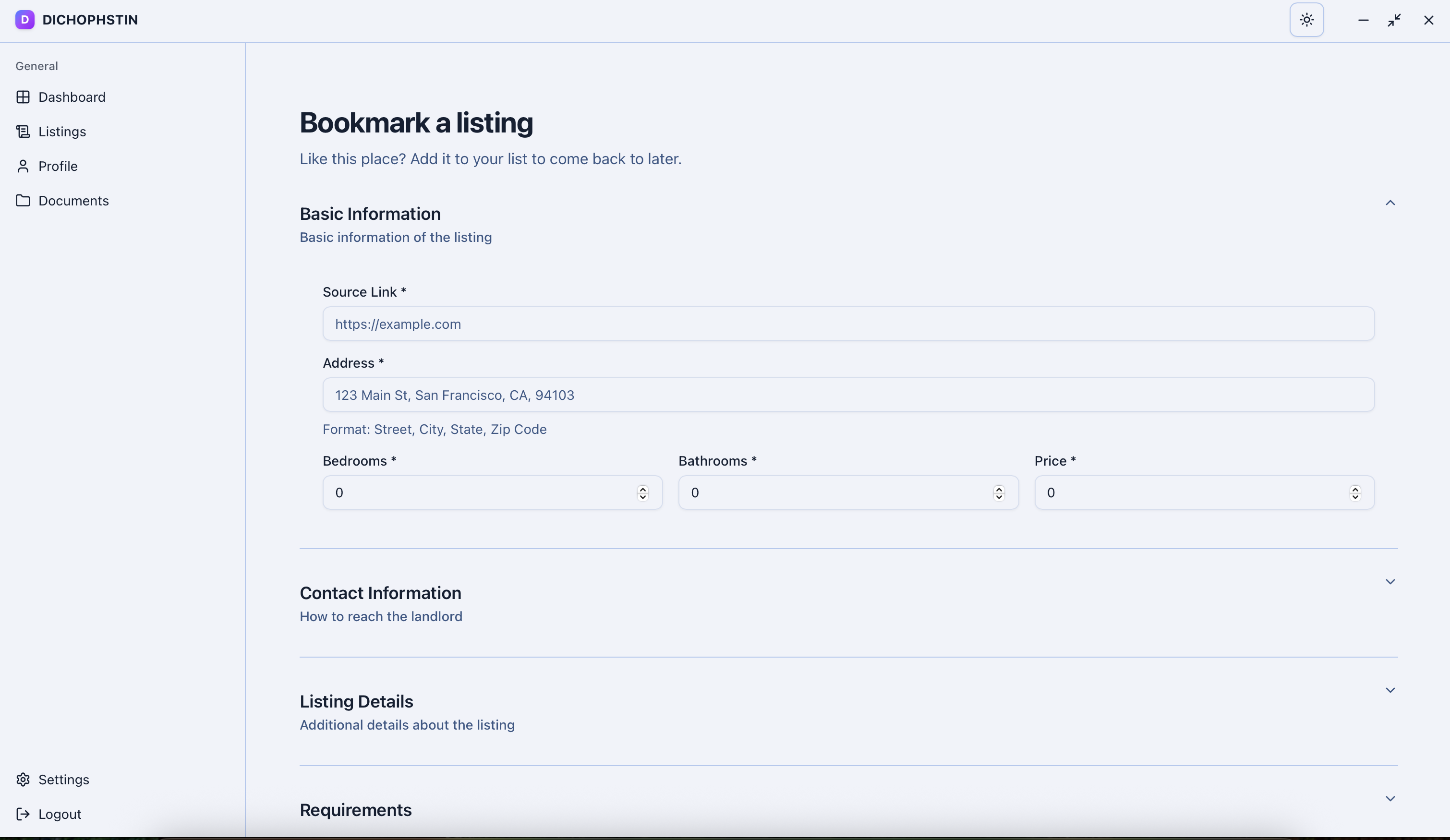The image size is (1450, 840).
Task: Click the Source Link input field
Action: [x=848, y=324]
